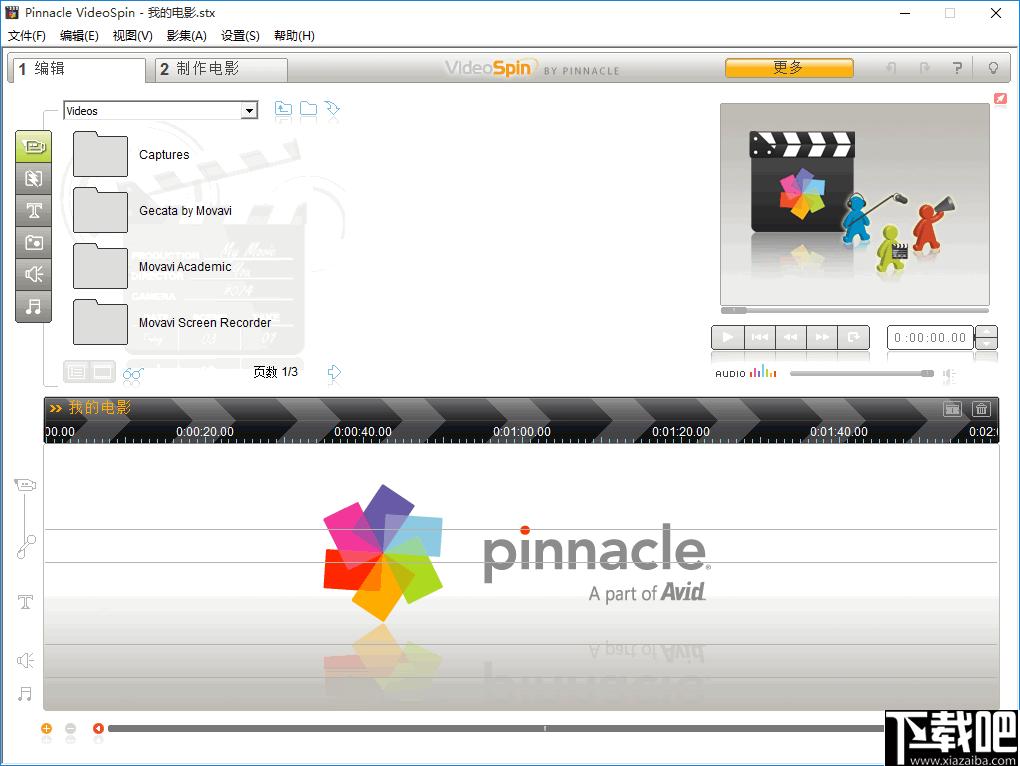Open the 视图(V) menu

click(133, 36)
